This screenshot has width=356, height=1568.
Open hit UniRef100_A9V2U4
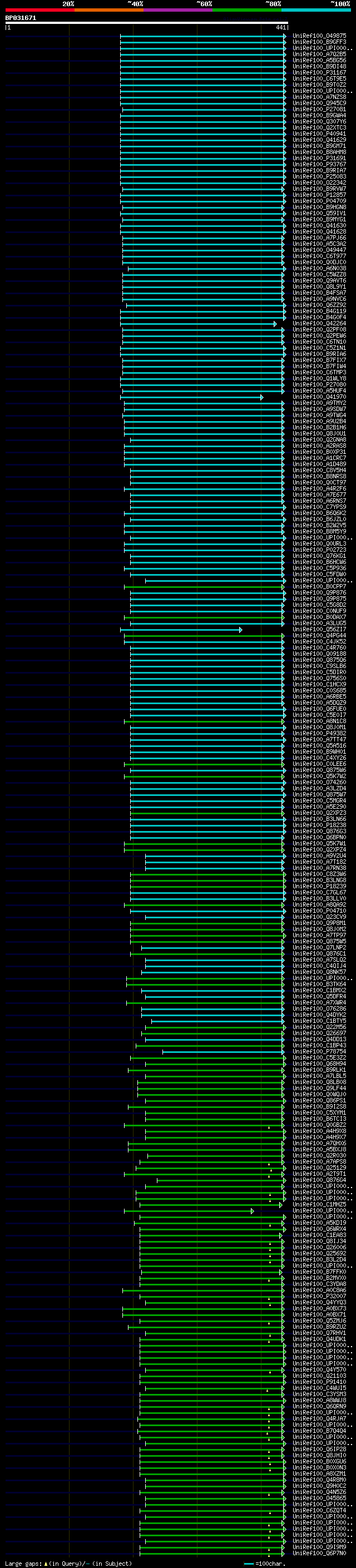click(x=319, y=856)
